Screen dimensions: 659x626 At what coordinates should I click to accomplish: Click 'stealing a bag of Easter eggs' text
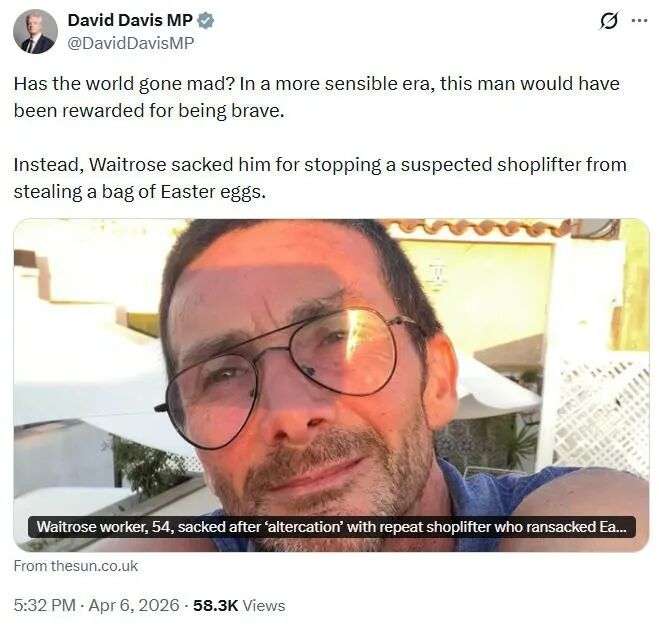140,192
